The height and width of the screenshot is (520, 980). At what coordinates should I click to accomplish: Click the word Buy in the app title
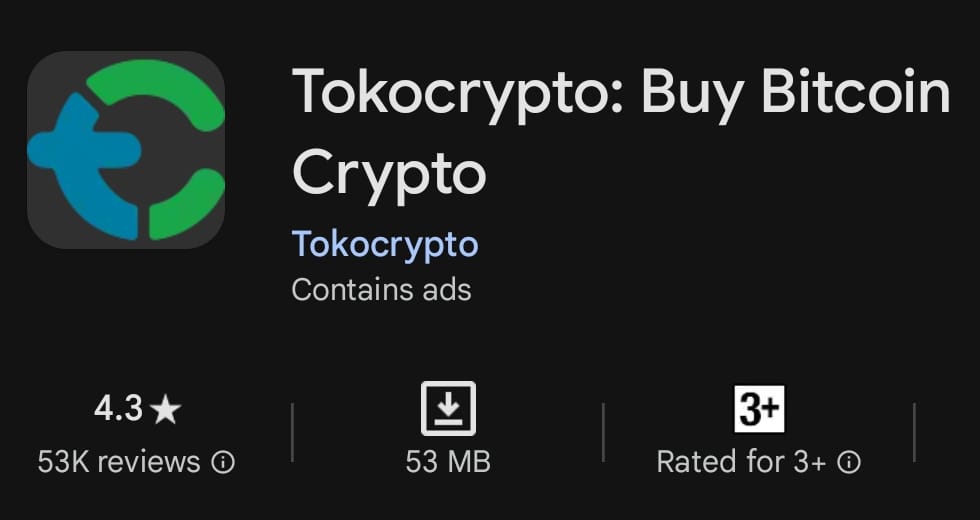pos(693,93)
